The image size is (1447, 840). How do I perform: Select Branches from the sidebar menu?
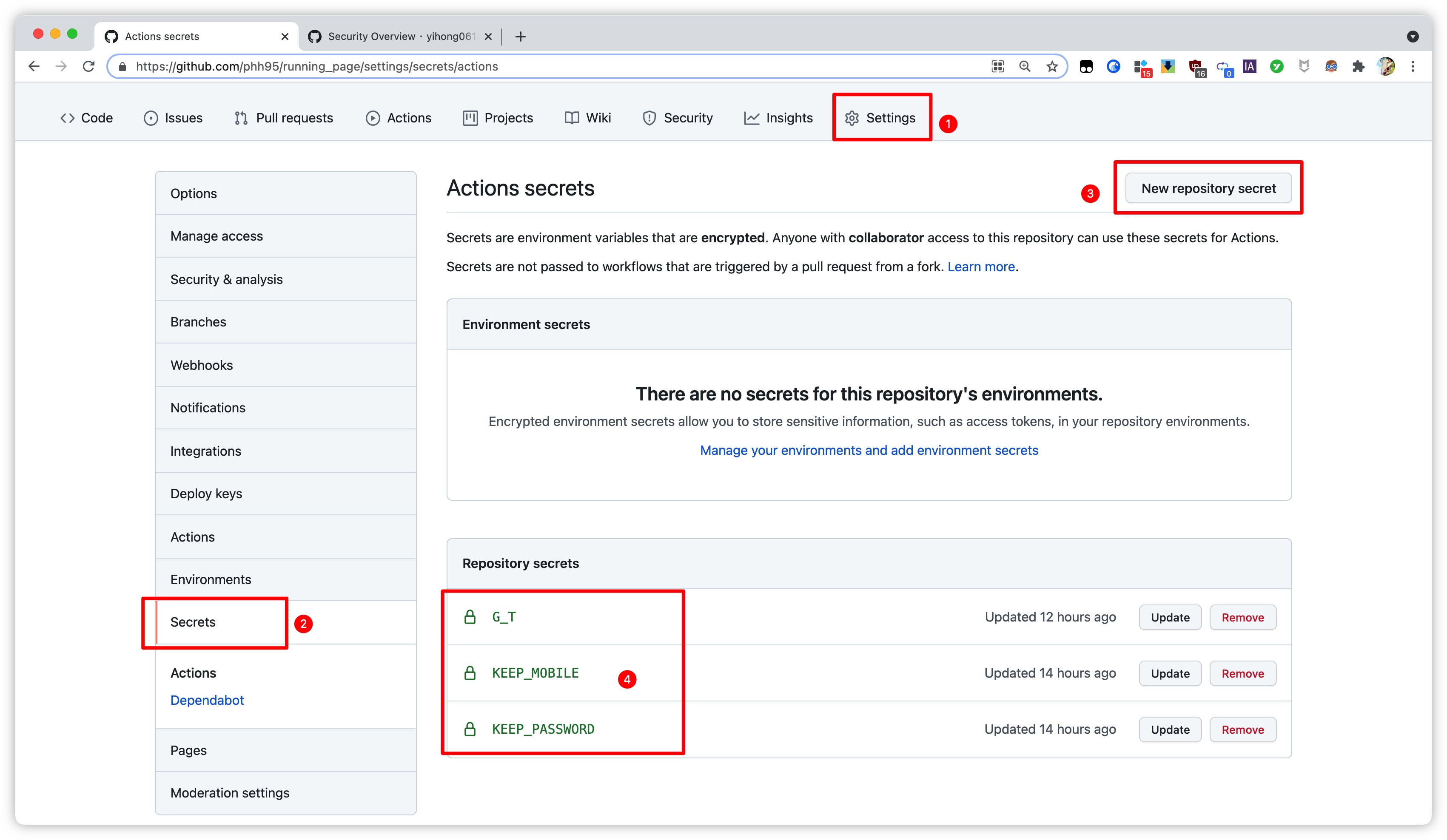point(197,322)
